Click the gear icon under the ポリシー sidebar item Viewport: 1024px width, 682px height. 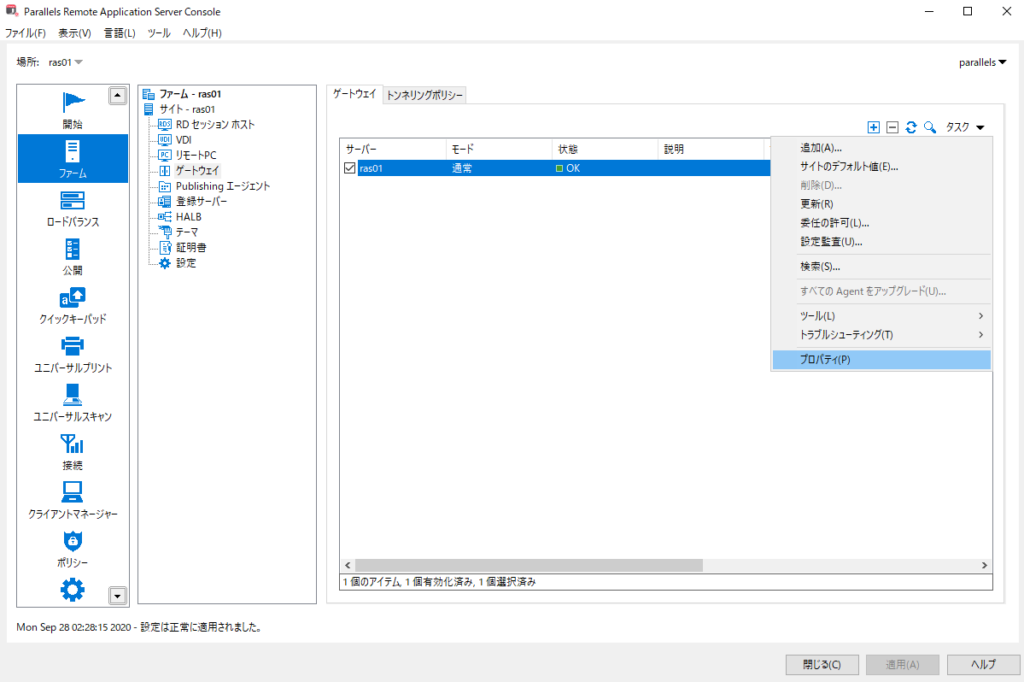[x=72, y=589]
